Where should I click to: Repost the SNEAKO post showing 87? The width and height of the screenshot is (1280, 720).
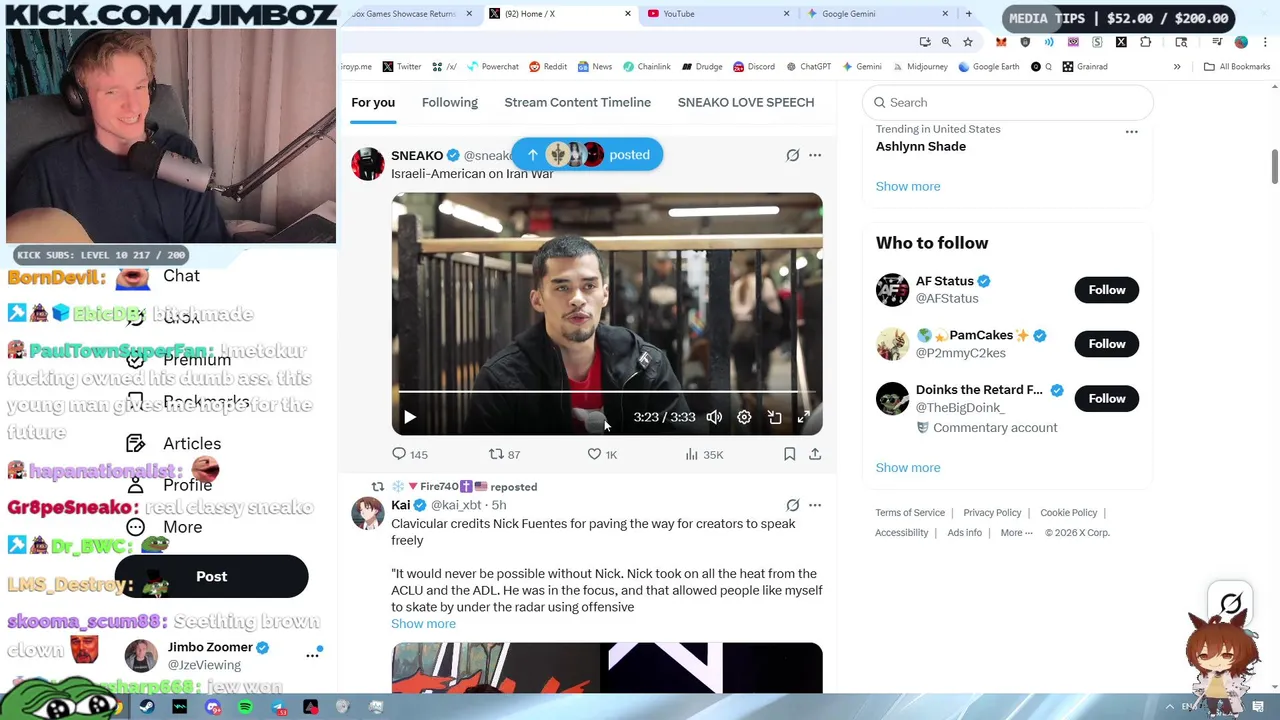[x=504, y=454]
